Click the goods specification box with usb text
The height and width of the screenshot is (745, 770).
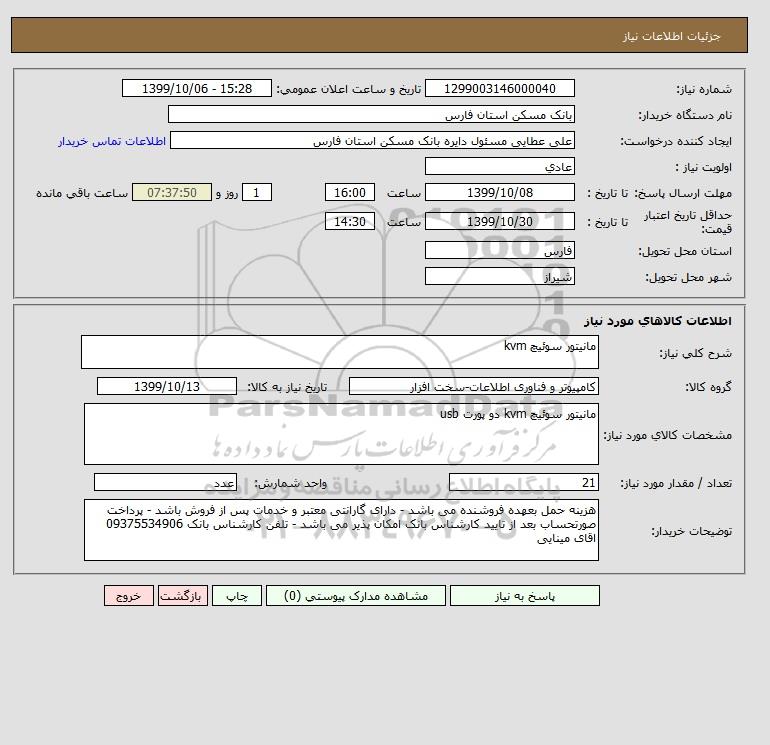pos(341,434)
